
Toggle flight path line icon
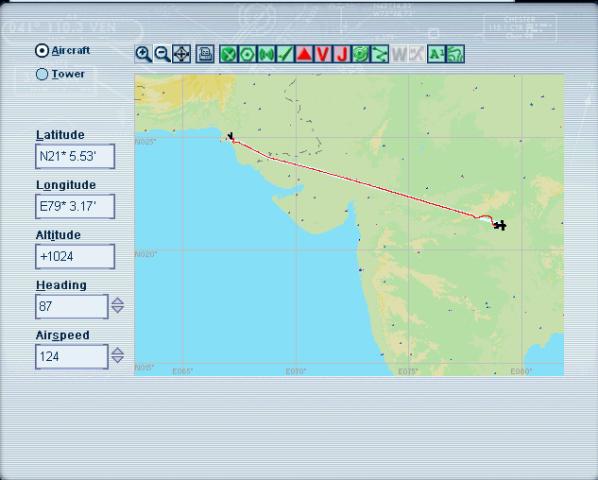tap(380, 54)
